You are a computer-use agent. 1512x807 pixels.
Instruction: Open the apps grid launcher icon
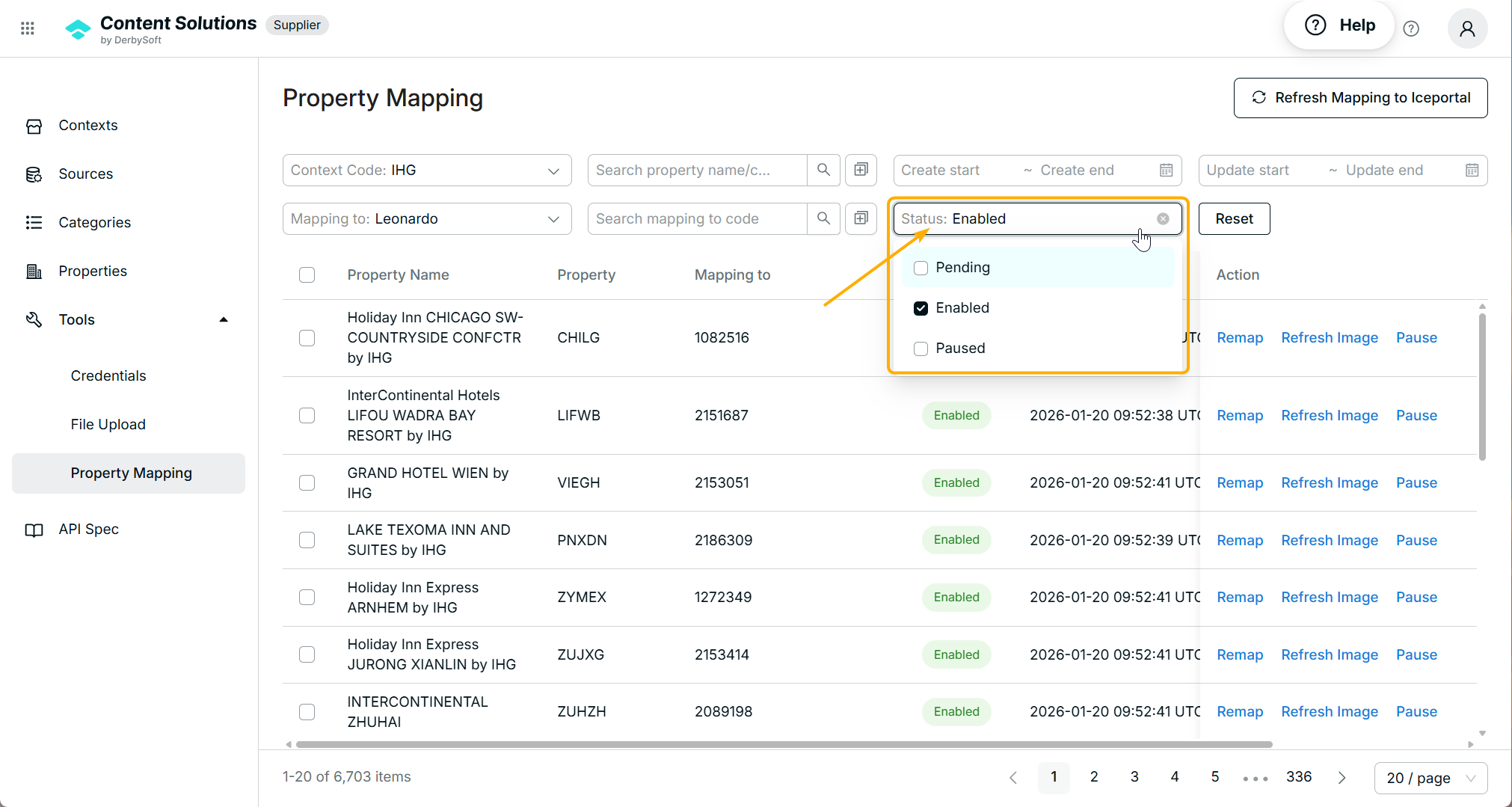(x=28, y=28)
